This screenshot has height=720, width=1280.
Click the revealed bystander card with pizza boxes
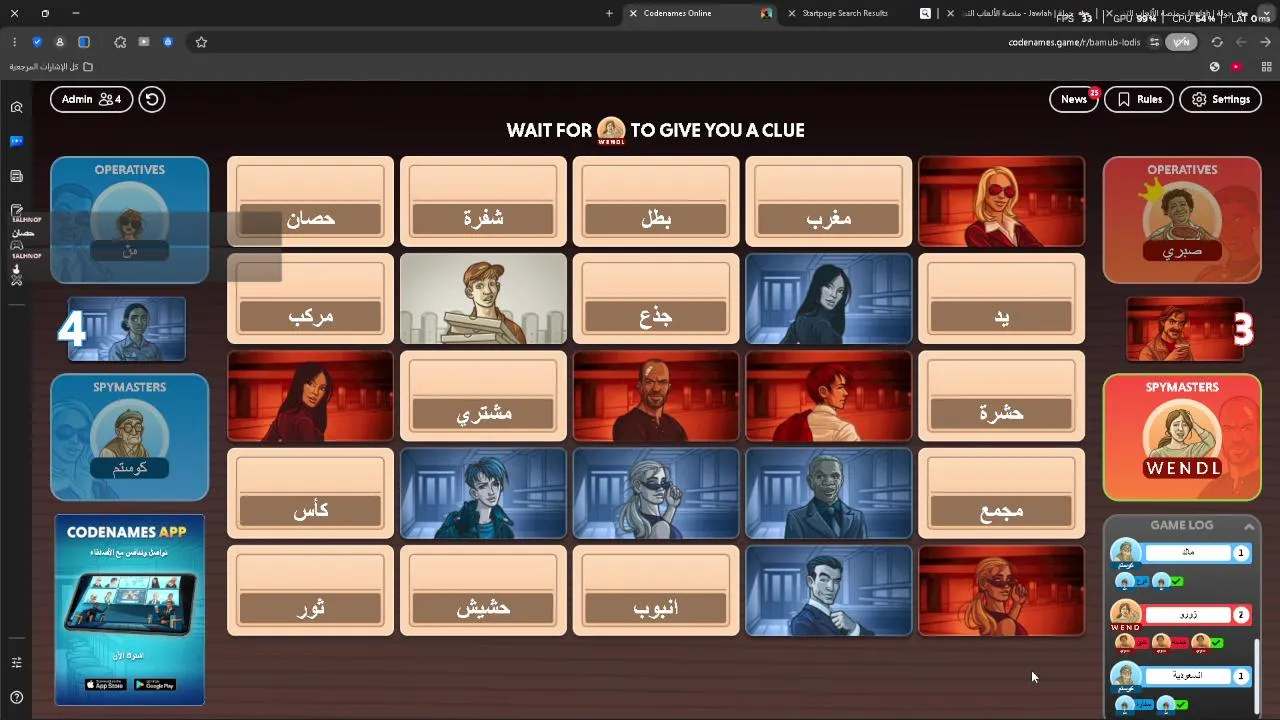483,298
